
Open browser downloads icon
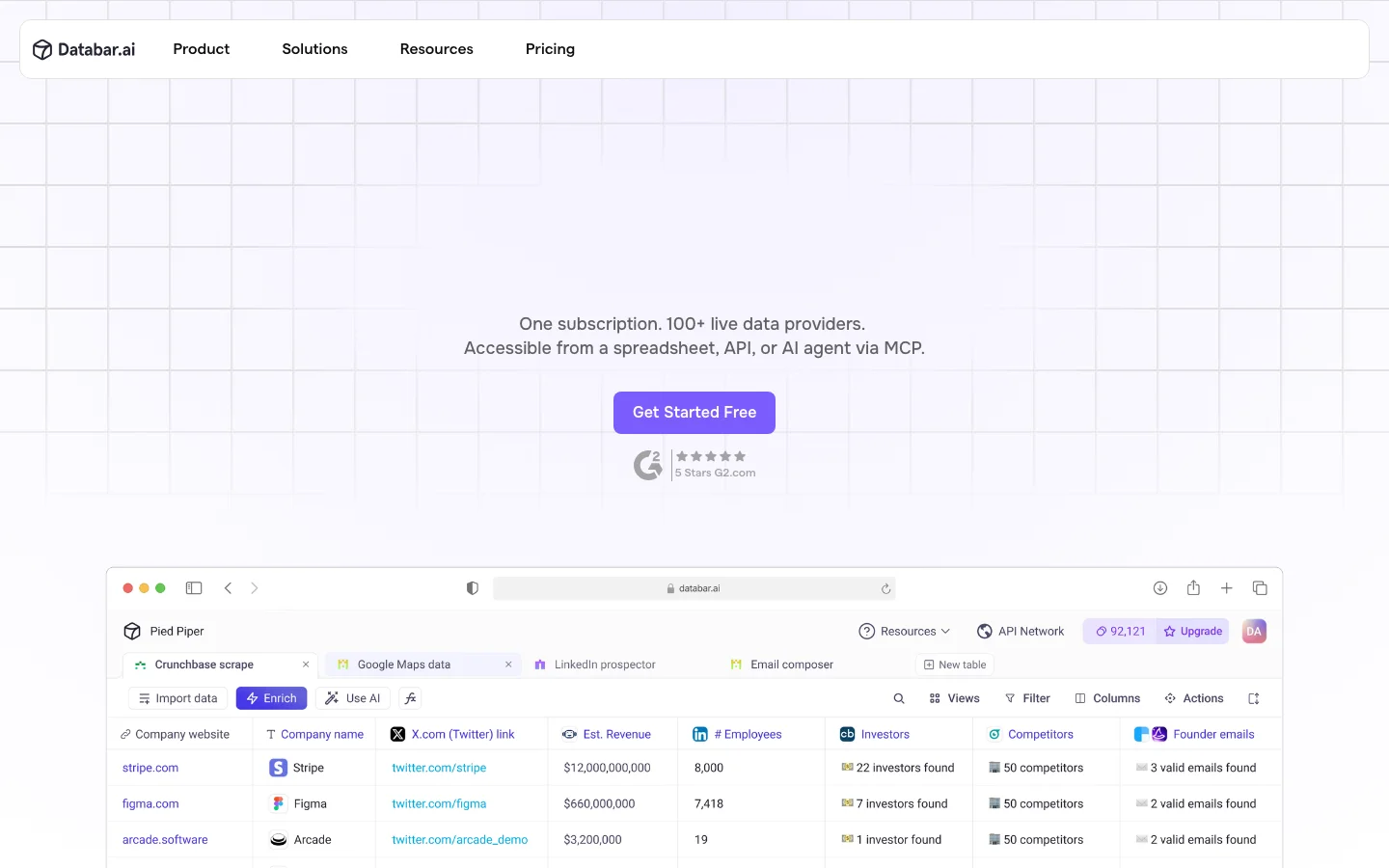point(1160,588)
